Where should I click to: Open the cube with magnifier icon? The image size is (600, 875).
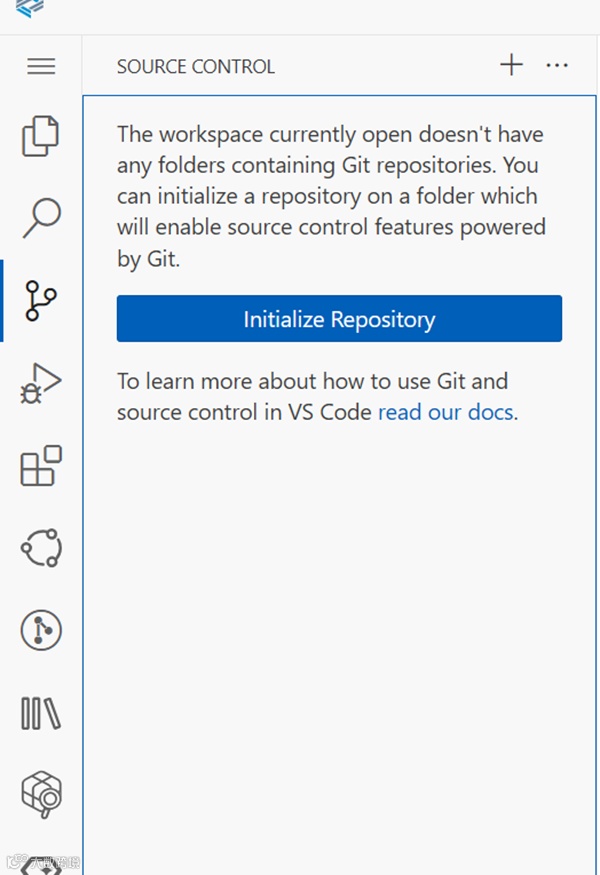point(41,795)
